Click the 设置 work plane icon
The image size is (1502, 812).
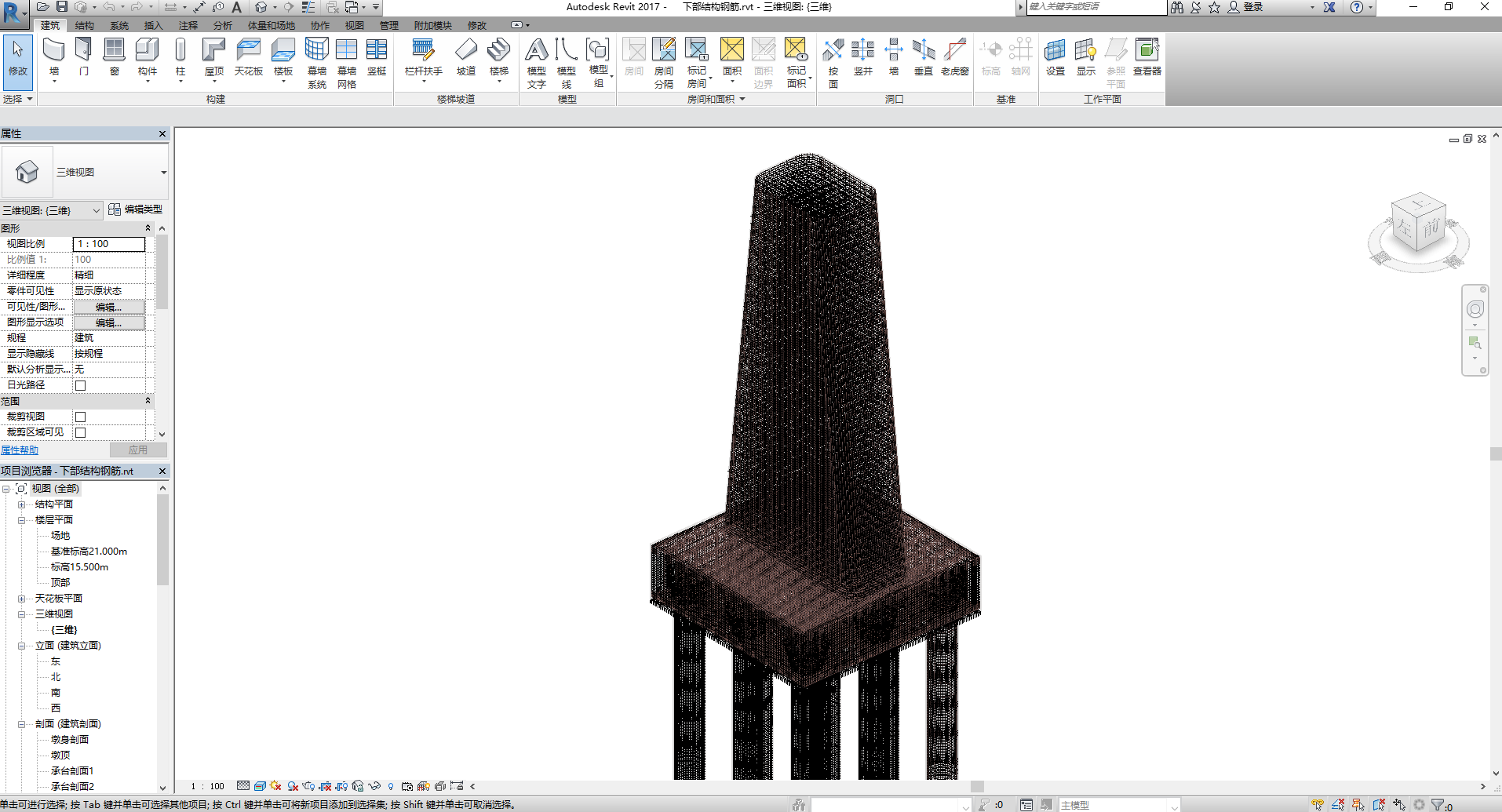pos(1055,55)
